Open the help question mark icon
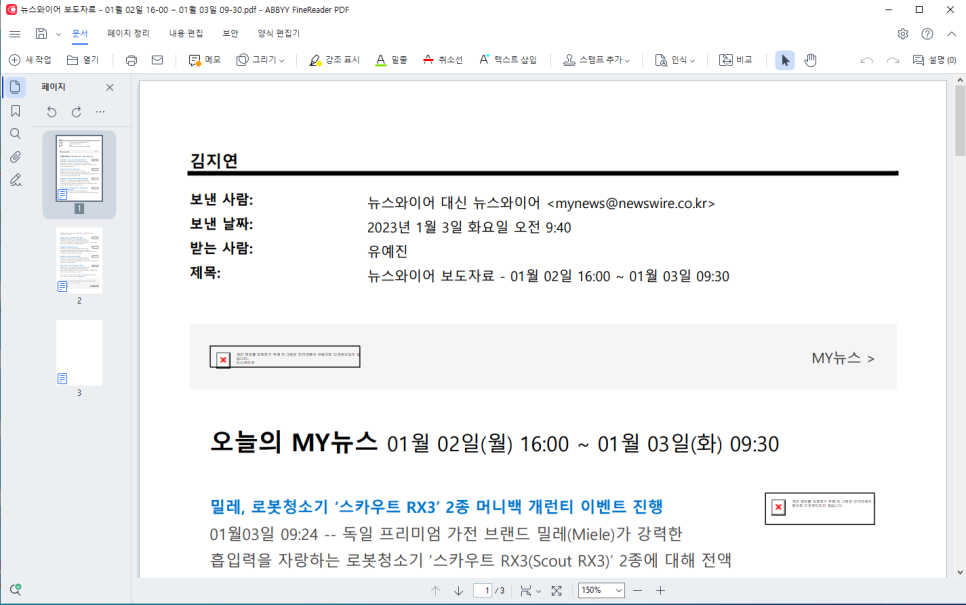The height and width of the screenshot is (605, 966). click(x=927, y=34)
